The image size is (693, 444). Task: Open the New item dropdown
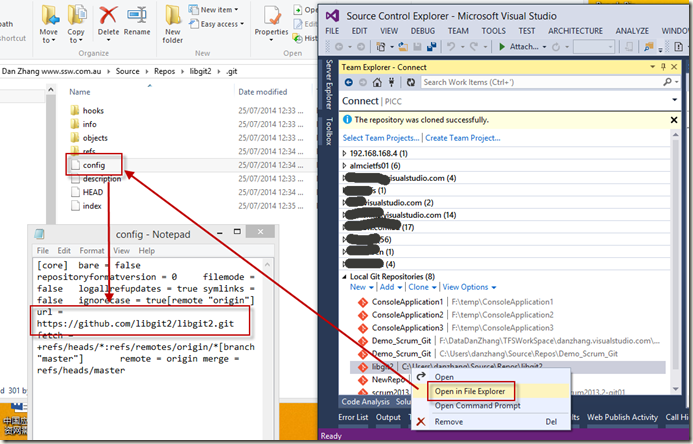[213, 9]
